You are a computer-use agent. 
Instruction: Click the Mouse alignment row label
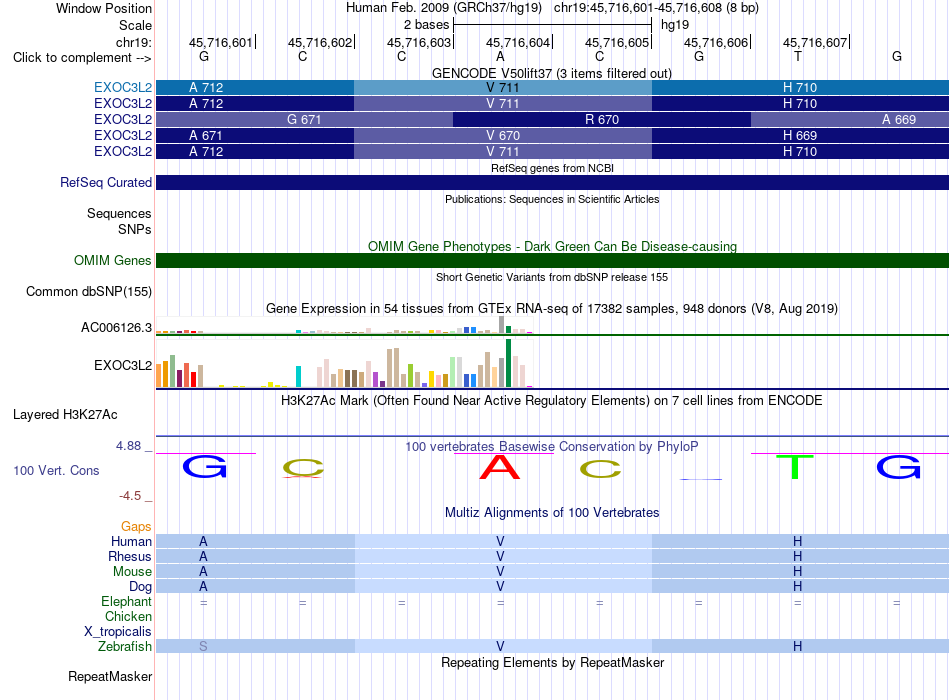[132, 572]
